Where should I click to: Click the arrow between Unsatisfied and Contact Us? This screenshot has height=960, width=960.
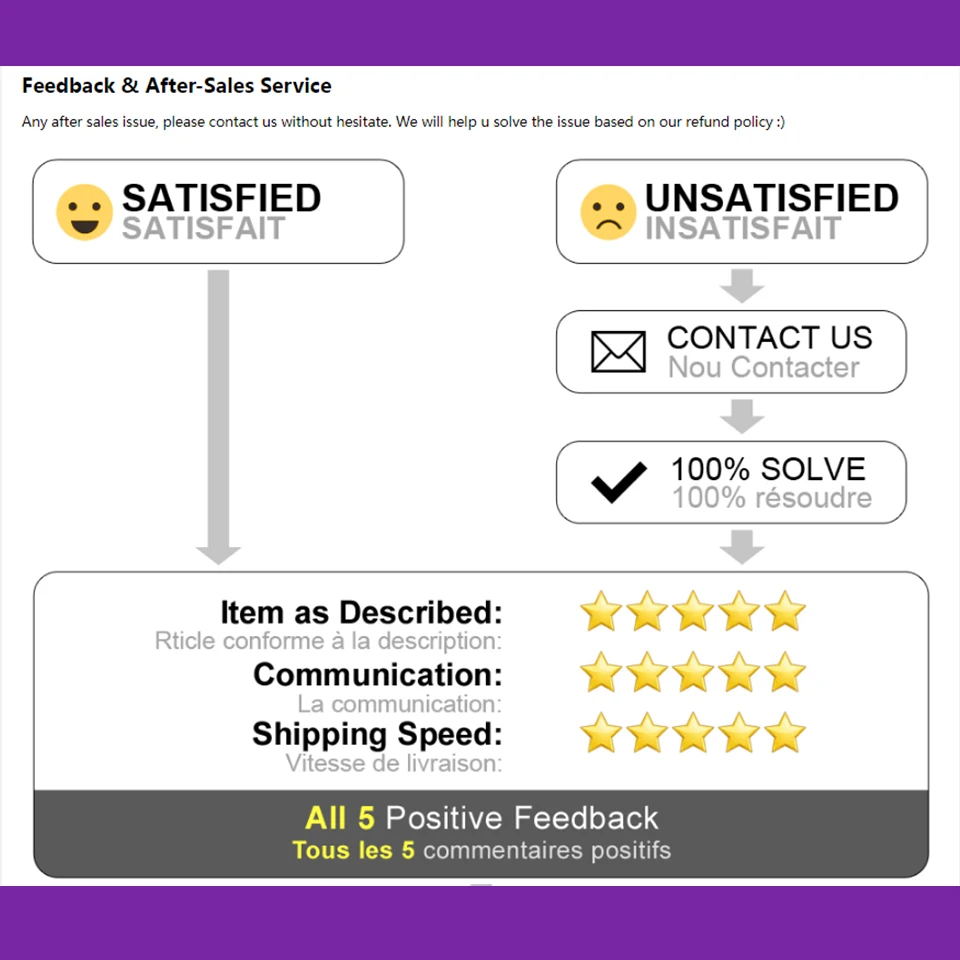click(x=742, y=286)
